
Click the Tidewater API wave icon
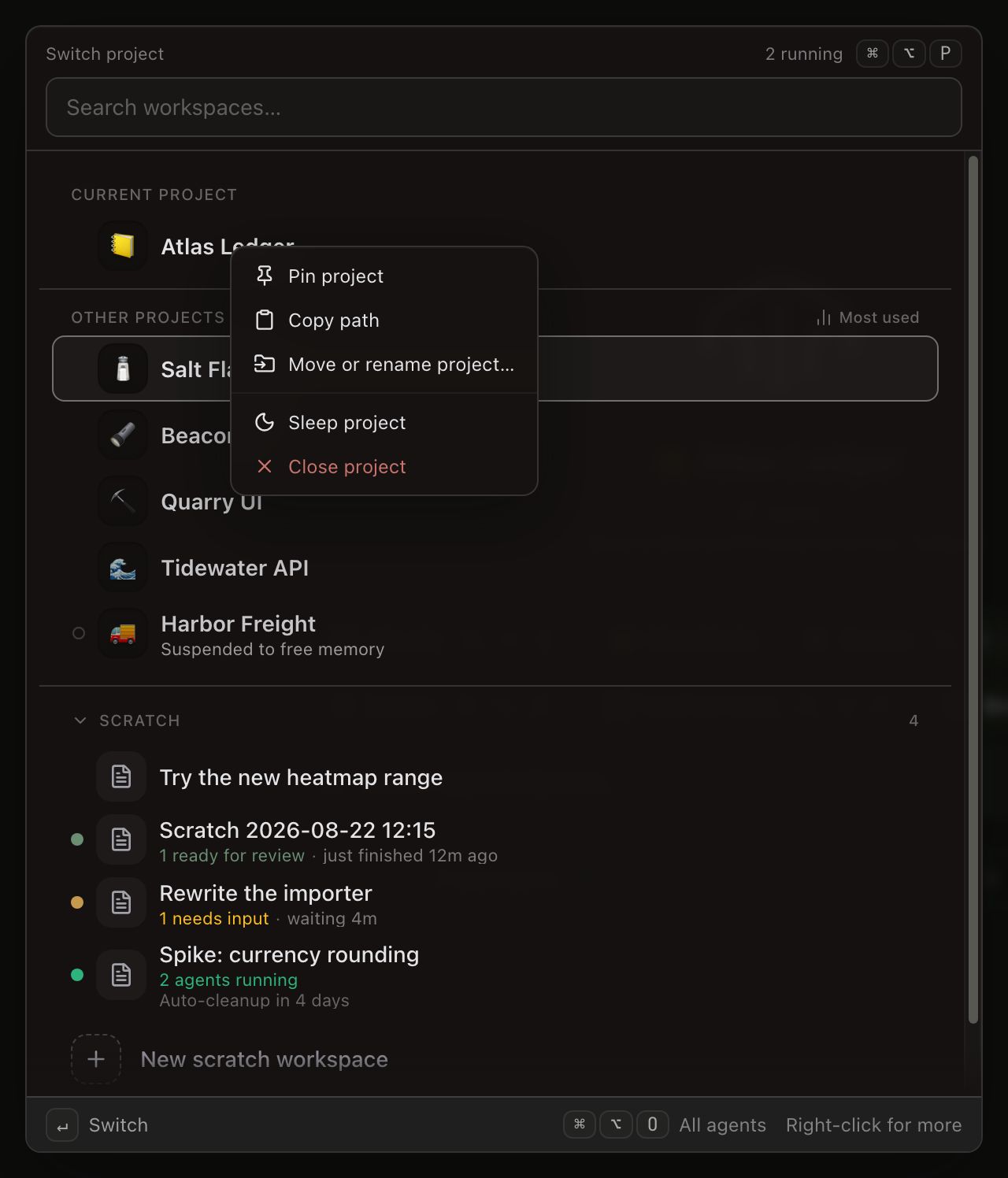coord(123,567)
